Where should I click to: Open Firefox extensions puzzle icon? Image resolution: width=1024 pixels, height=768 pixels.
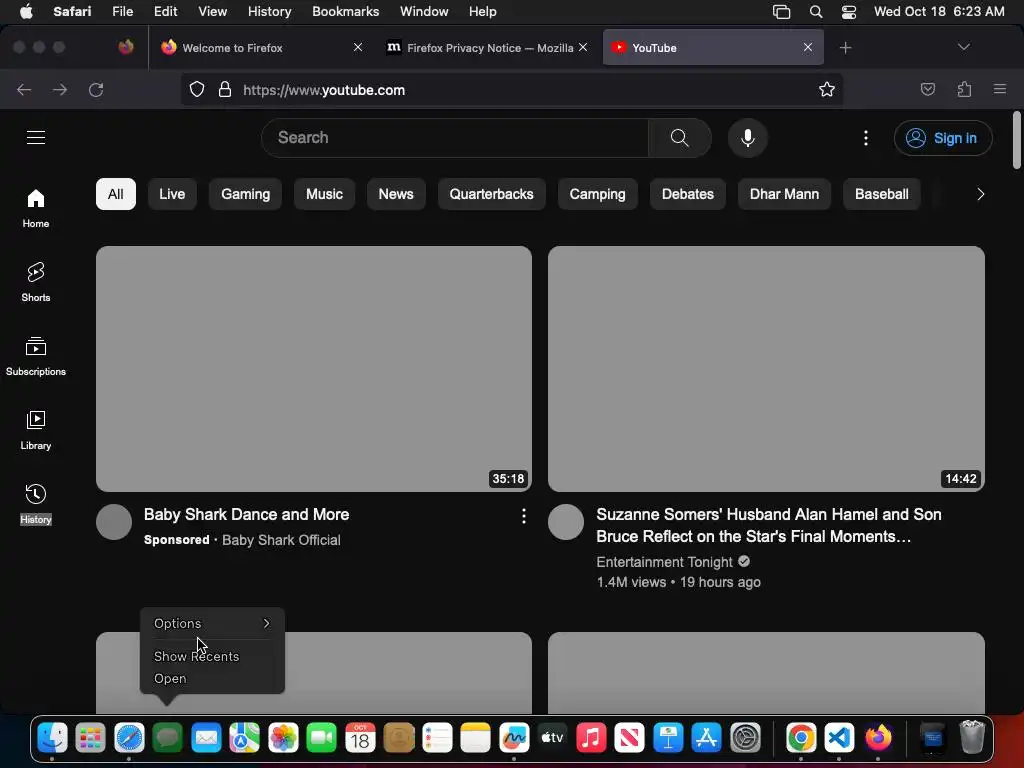point(964,89)
